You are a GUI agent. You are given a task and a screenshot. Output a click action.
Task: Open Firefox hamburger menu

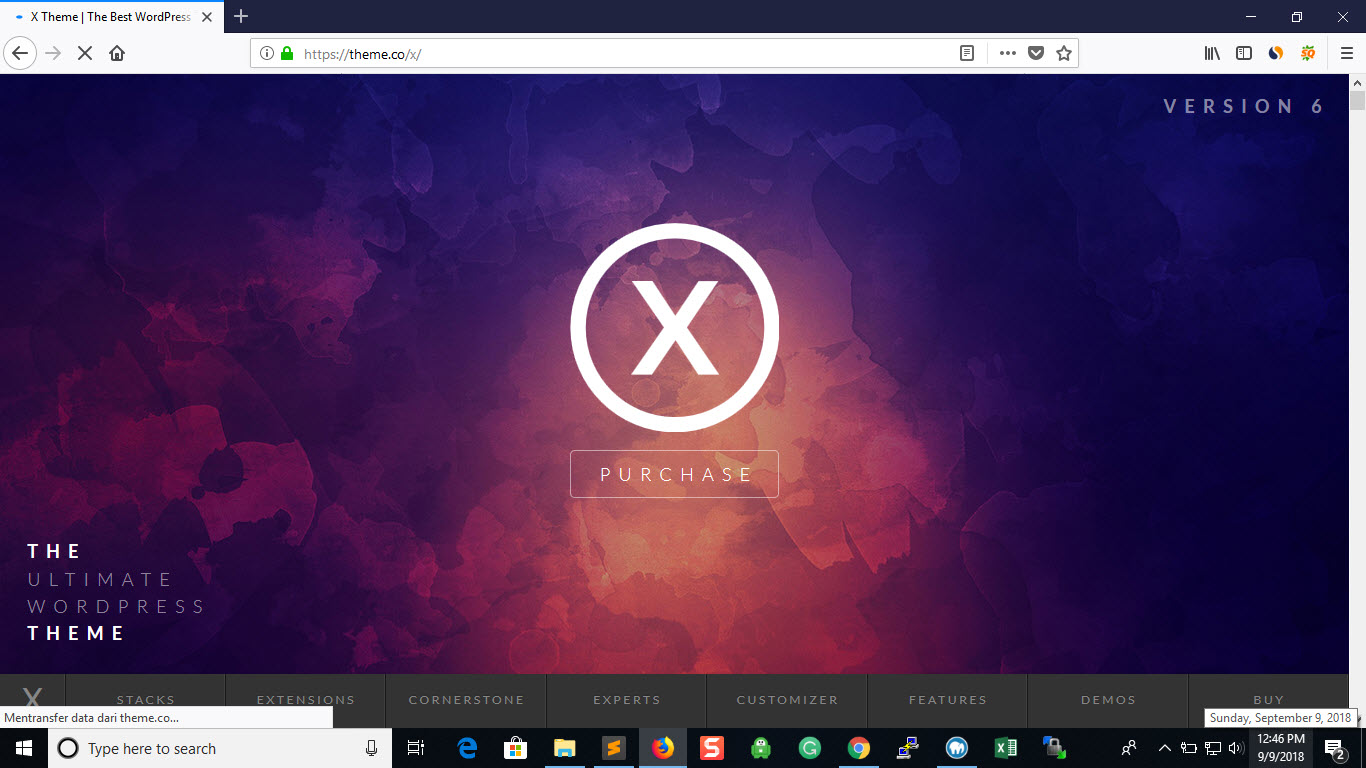[1346, 54]
